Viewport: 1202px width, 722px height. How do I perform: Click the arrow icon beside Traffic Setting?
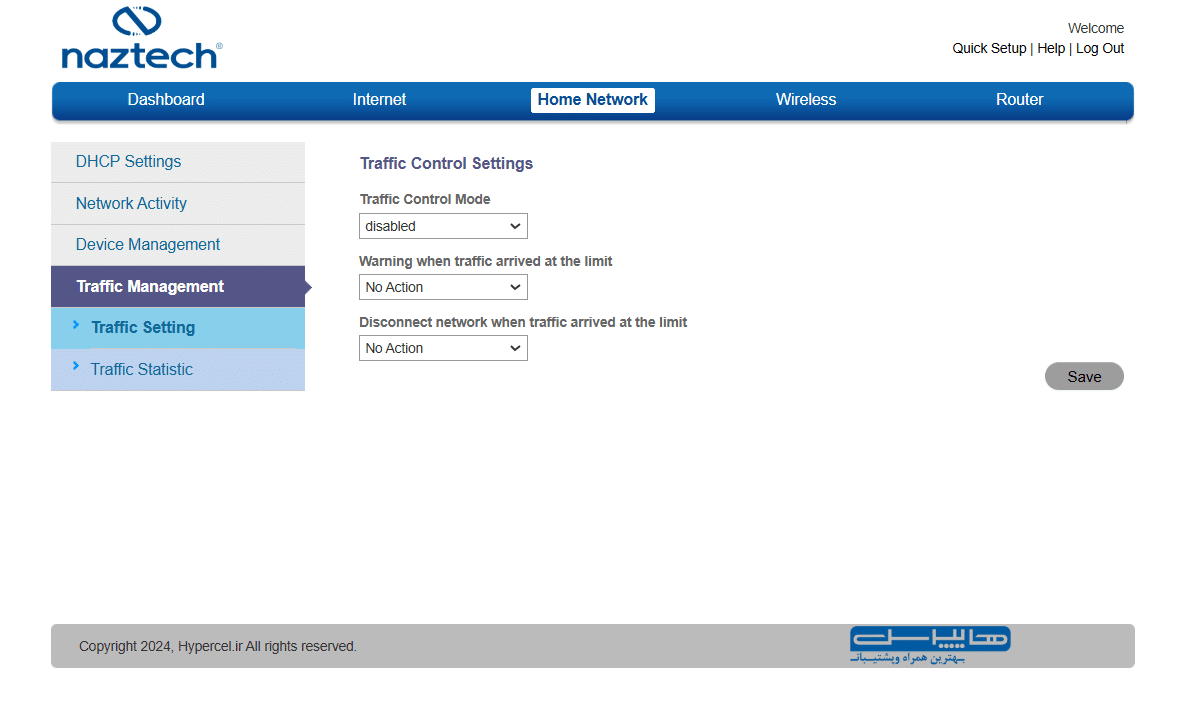click(x=76, y=325)
